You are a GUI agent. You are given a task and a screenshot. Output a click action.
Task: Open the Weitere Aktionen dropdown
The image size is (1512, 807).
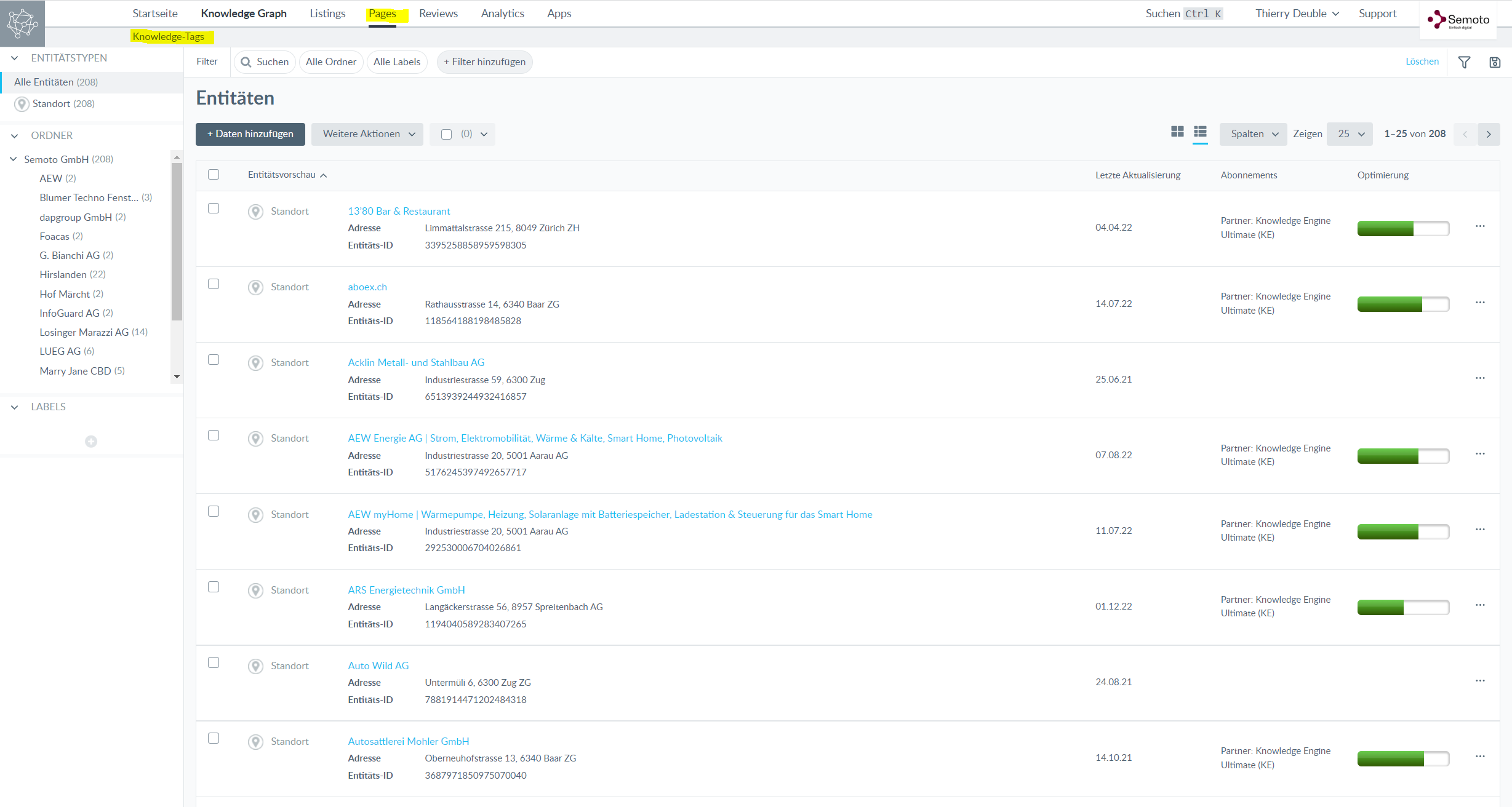[367, 134]
